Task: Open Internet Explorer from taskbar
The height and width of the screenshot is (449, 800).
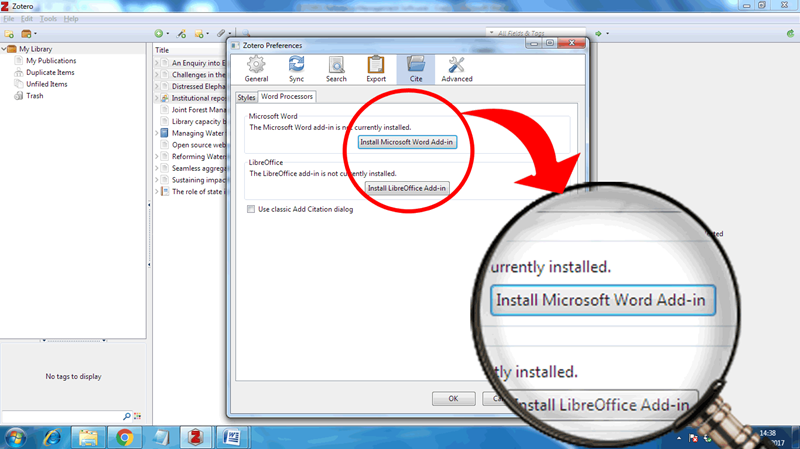Action: (52, 437)
